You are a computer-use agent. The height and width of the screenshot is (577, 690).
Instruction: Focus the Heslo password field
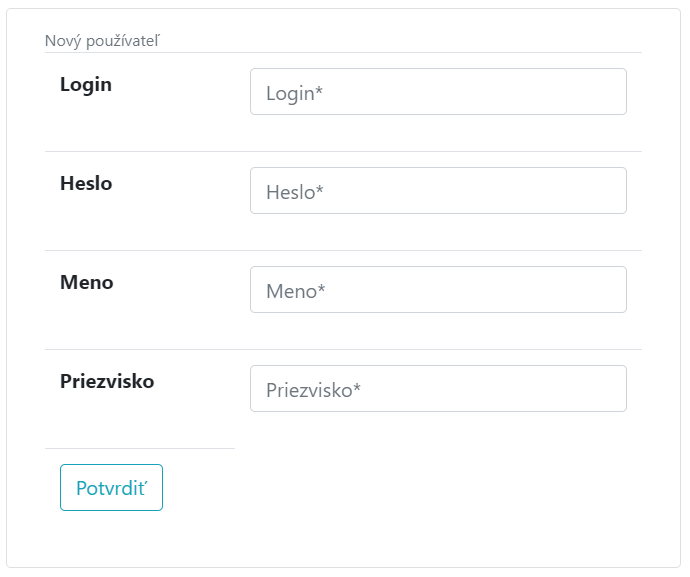[x=438, y=191]
